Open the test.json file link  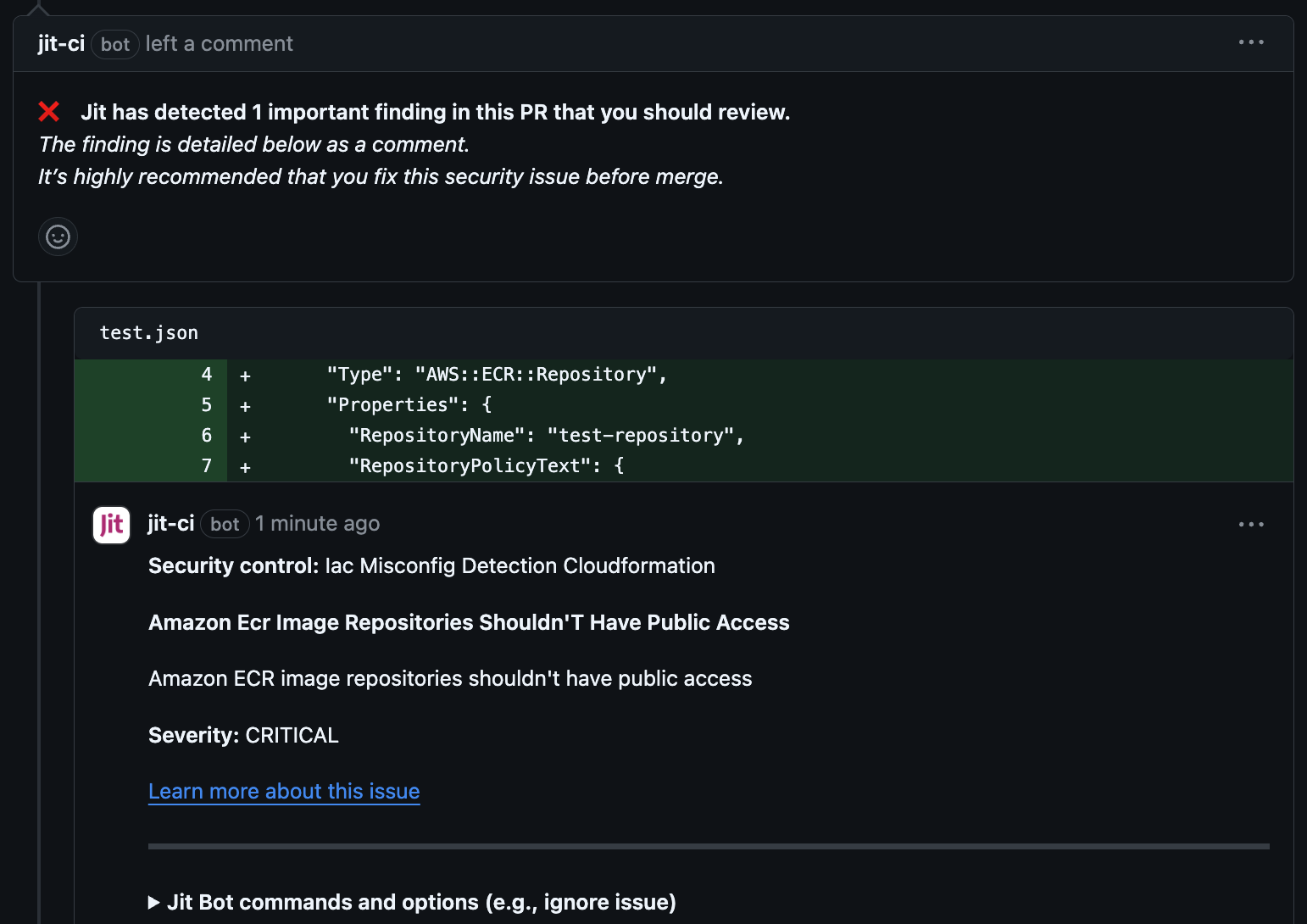149,333
